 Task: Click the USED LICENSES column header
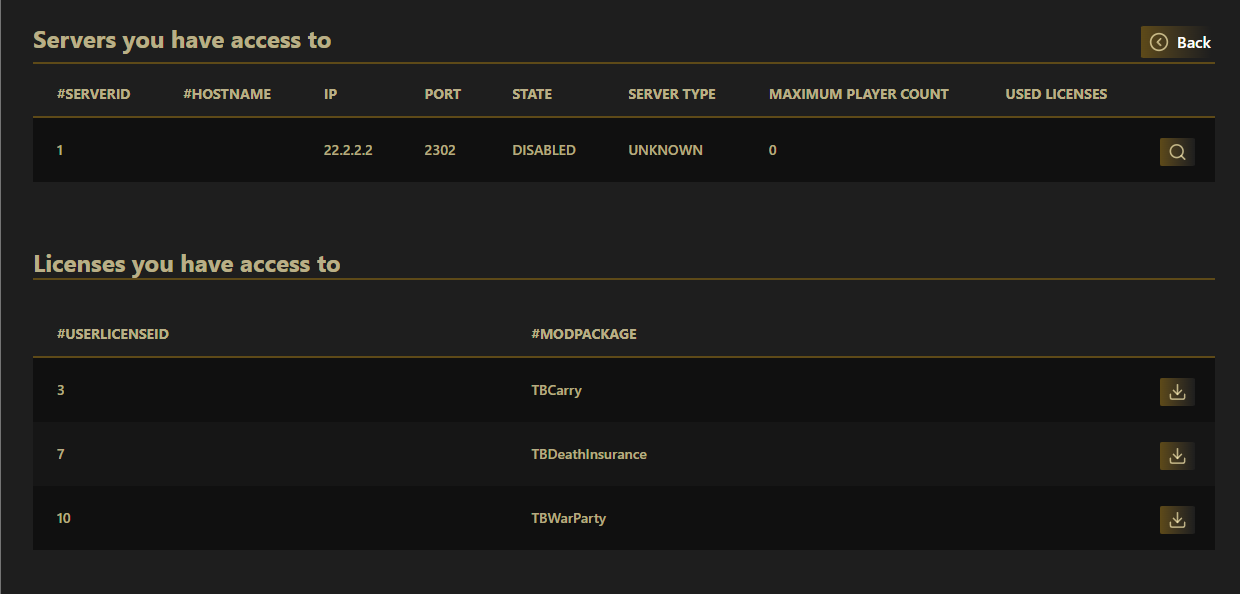[1056, 94]
